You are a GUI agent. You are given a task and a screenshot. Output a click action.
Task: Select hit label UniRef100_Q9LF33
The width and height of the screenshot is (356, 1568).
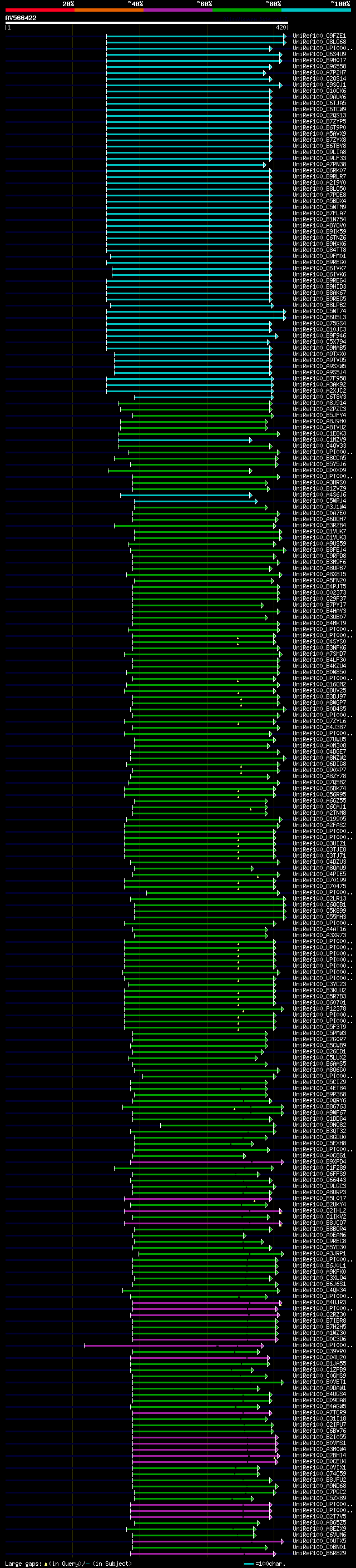319,159
